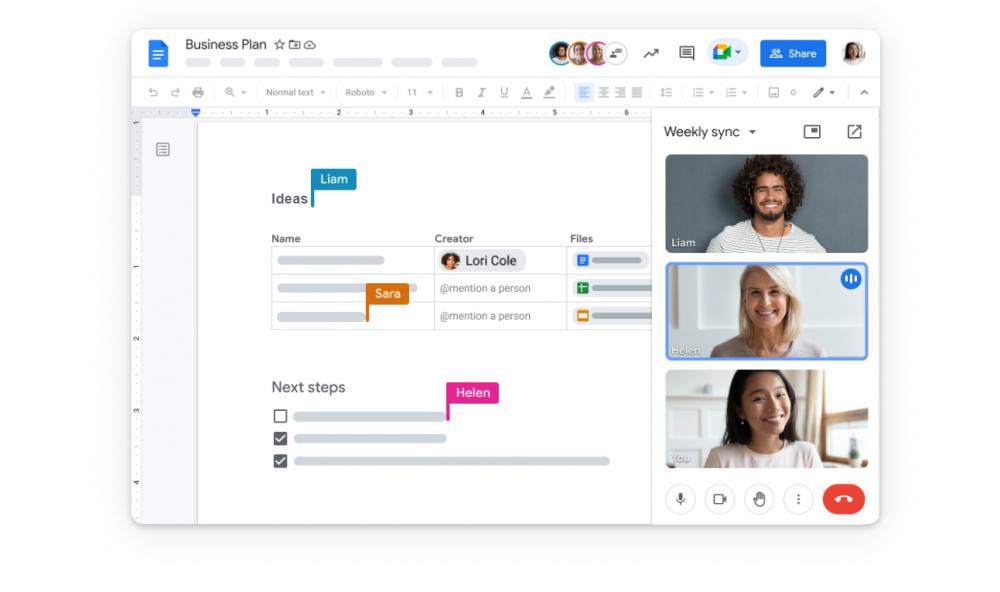View activity dashboard trend icon
Viewport: 1000px width, 592px height.
pos(651,54)
